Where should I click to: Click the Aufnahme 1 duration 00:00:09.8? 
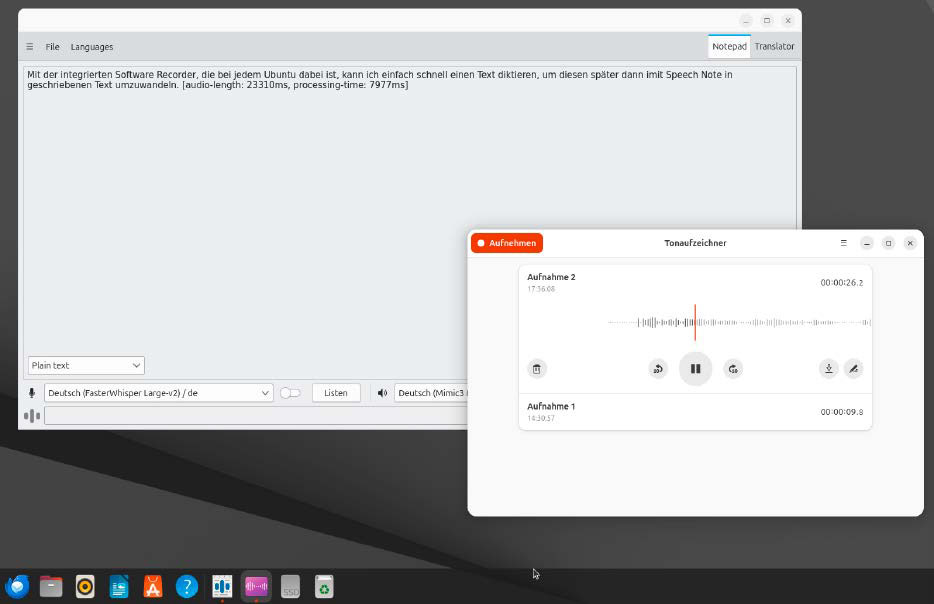click(x=842, y=412)
